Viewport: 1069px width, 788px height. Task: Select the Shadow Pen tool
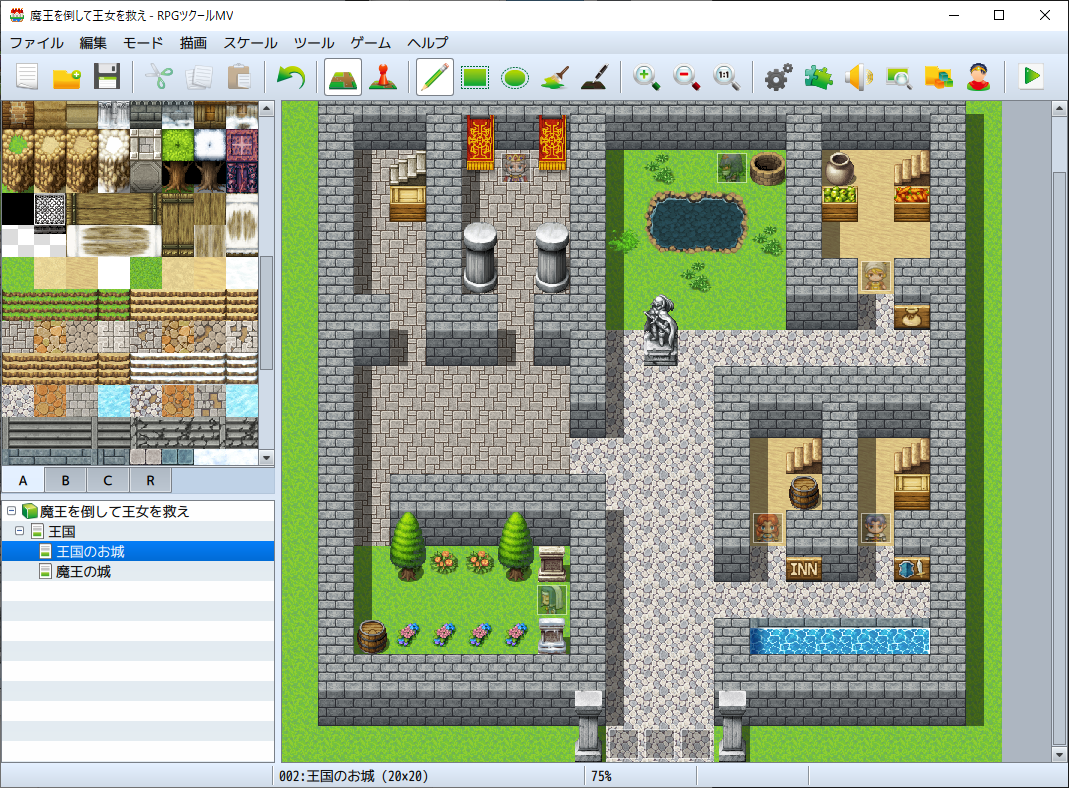(594, 76)
